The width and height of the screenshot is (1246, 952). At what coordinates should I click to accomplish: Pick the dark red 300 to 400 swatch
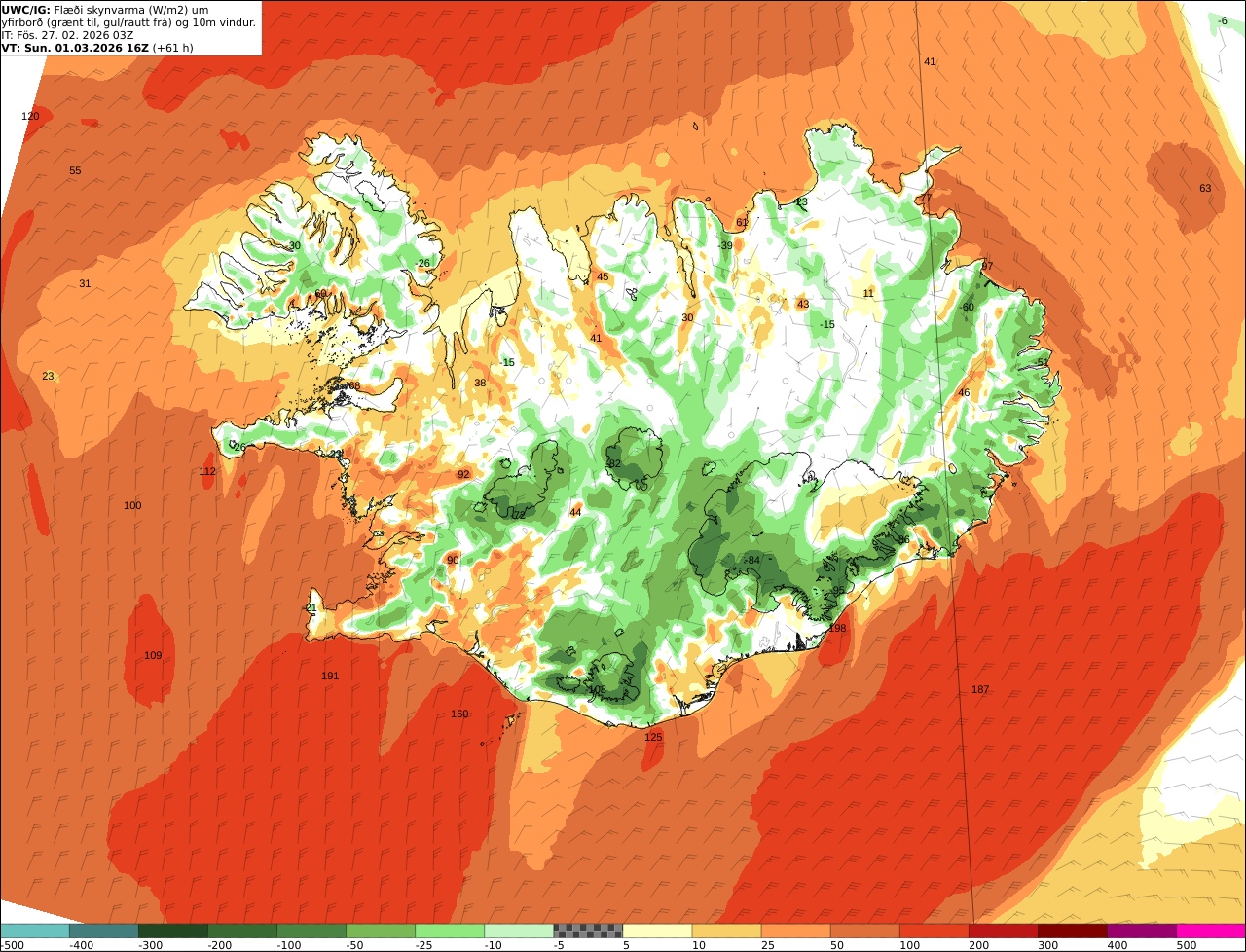click(x=1072, y=931)
